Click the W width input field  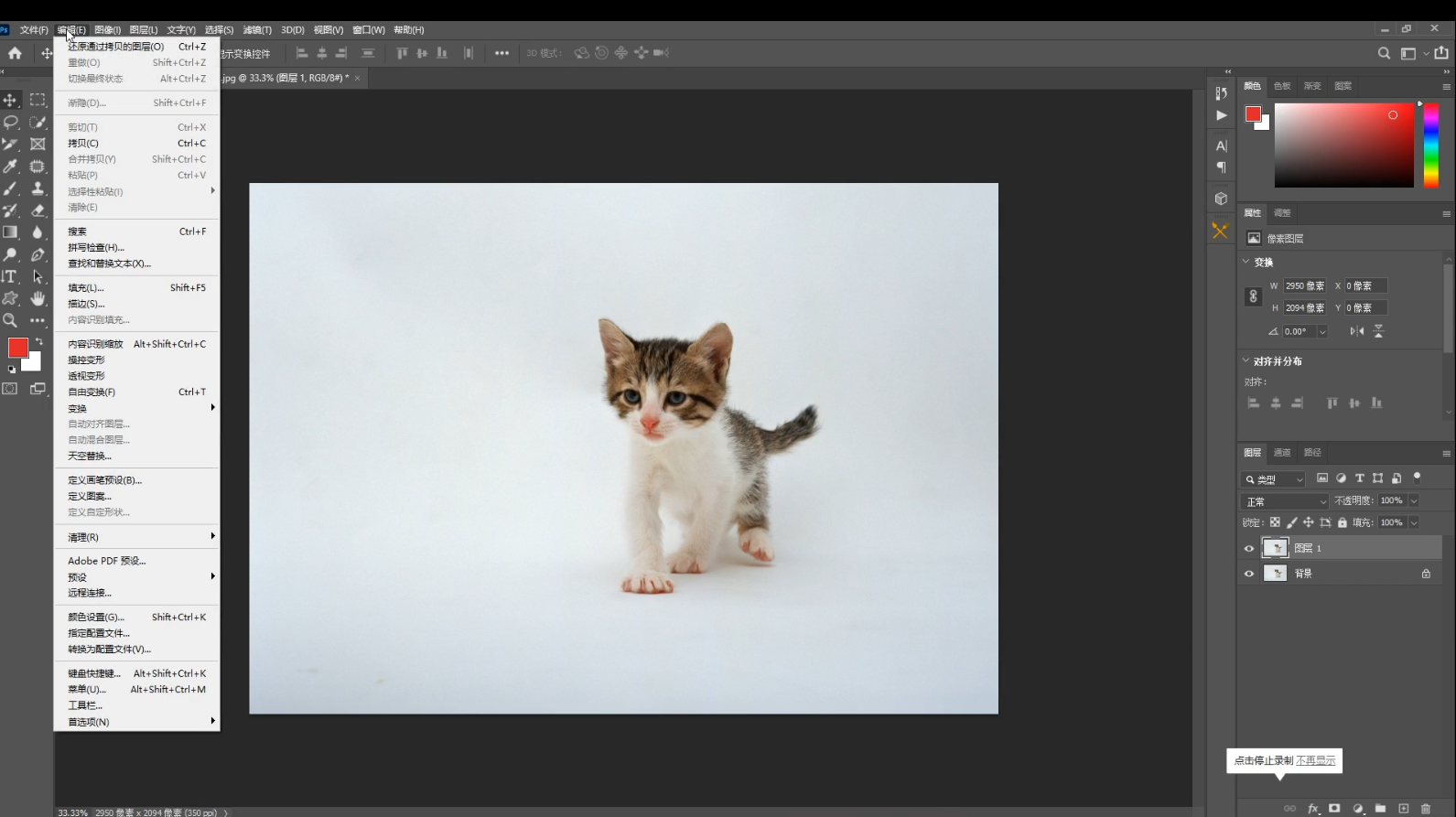pyautogui.click(x=1304, y=285)
